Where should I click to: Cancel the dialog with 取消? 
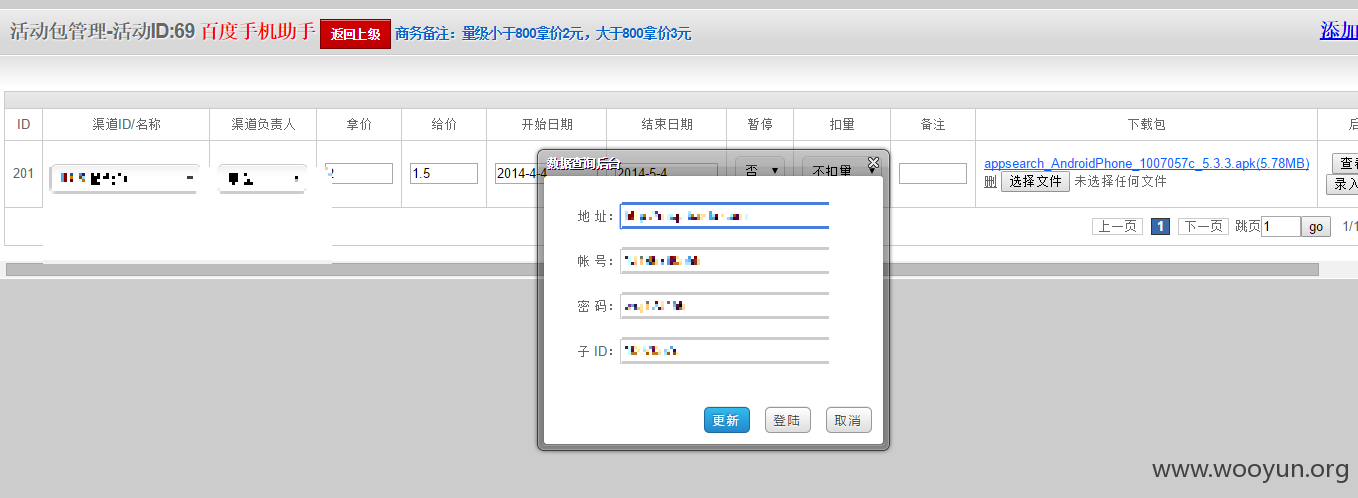(x=848, y=420)
